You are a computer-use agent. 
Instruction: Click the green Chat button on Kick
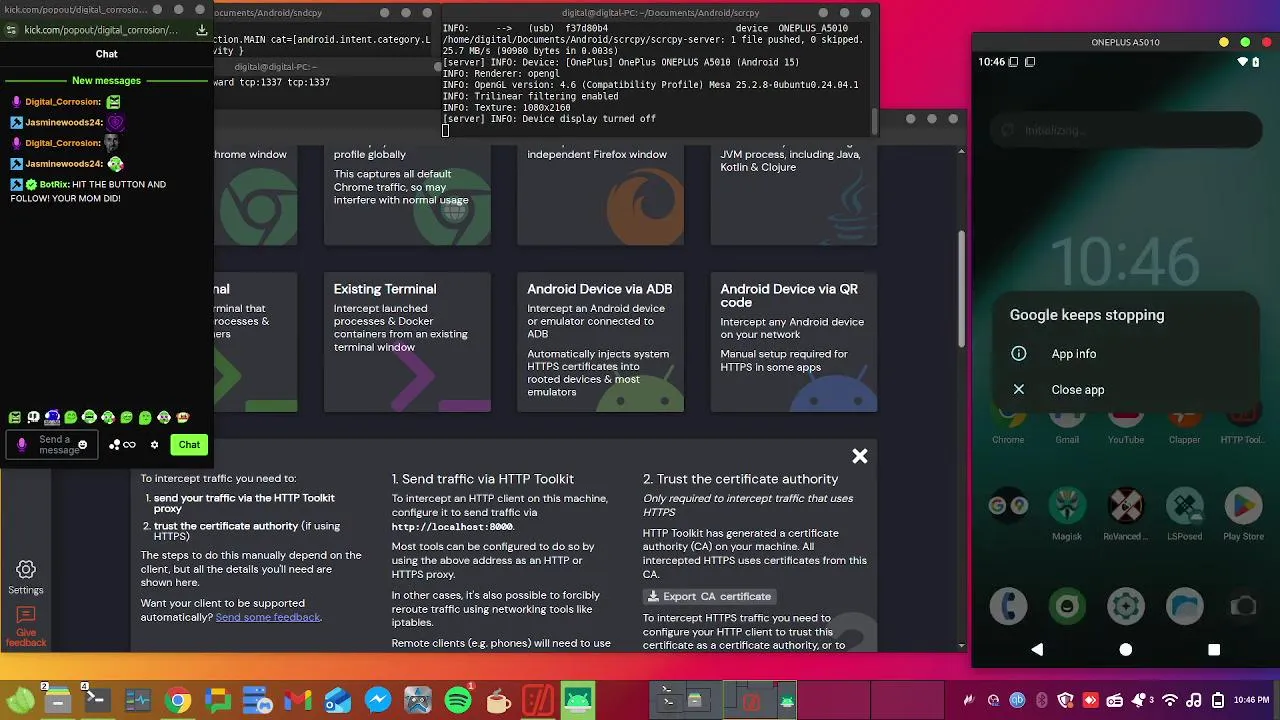(x=189, y=445)
